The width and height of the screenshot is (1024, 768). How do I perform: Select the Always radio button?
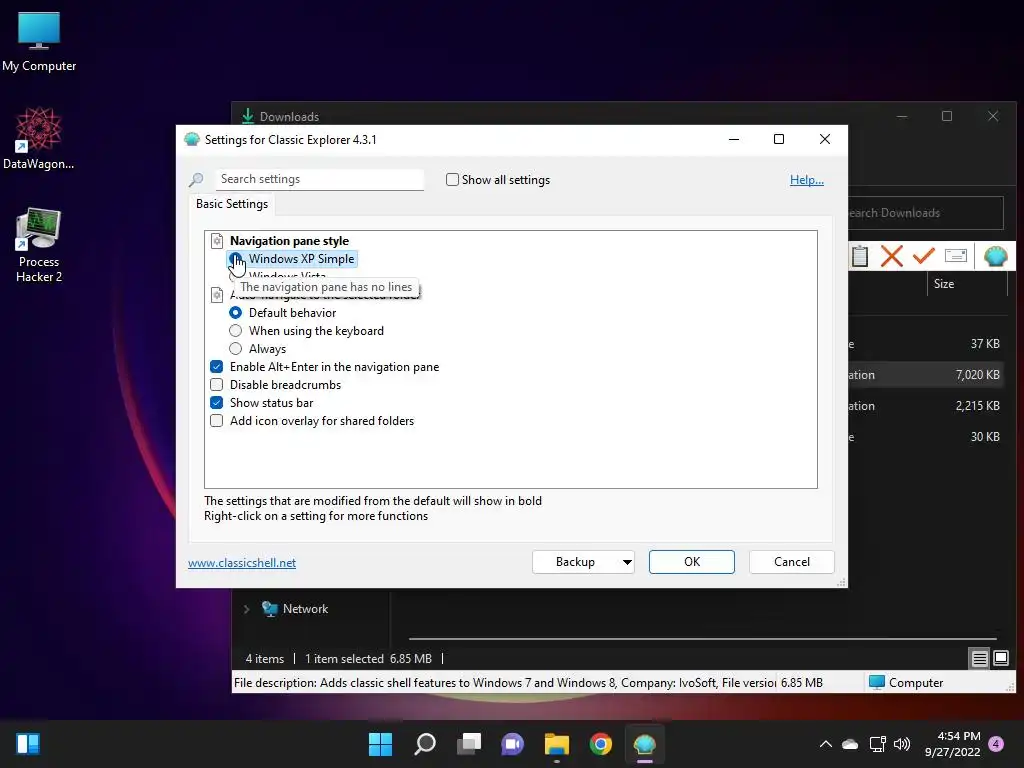(x=236, y=349)
